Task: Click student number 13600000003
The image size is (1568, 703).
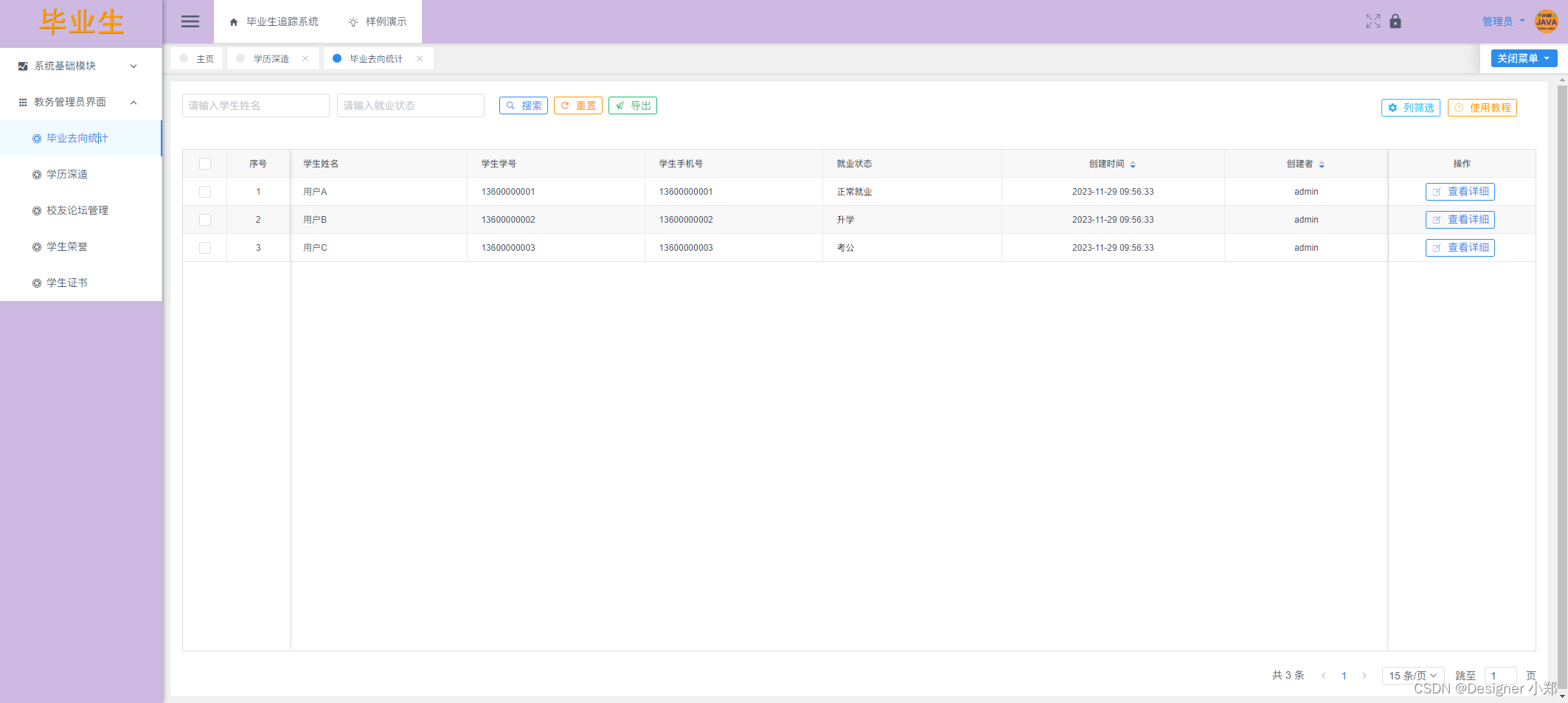Action: coord(508,248)
